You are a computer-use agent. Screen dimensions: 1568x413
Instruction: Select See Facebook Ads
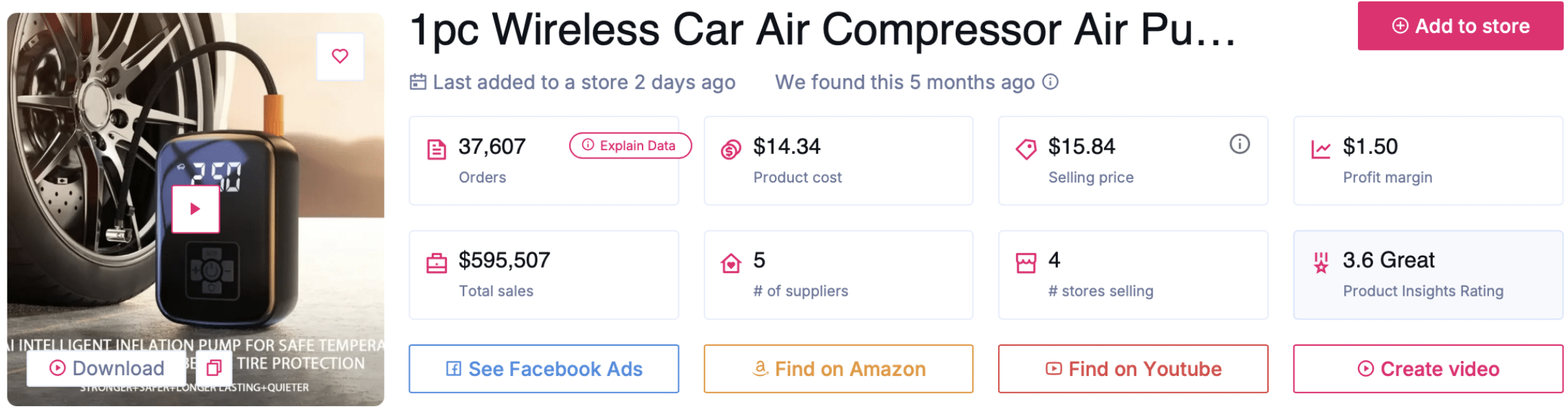(x=544, y=368)
